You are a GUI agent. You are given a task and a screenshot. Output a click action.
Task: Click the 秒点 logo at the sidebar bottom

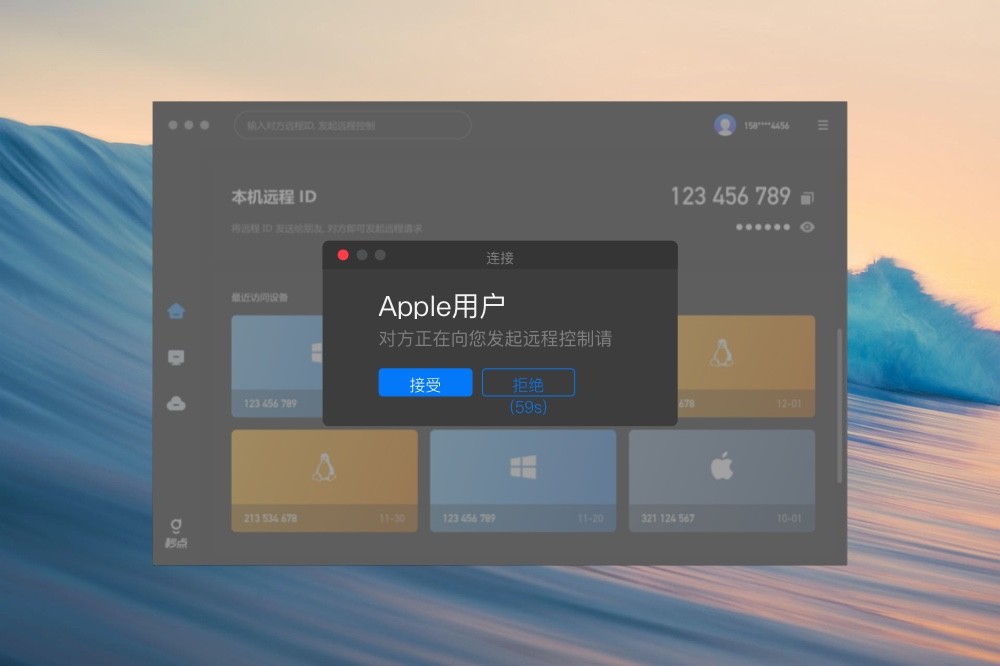click(175, 528)
